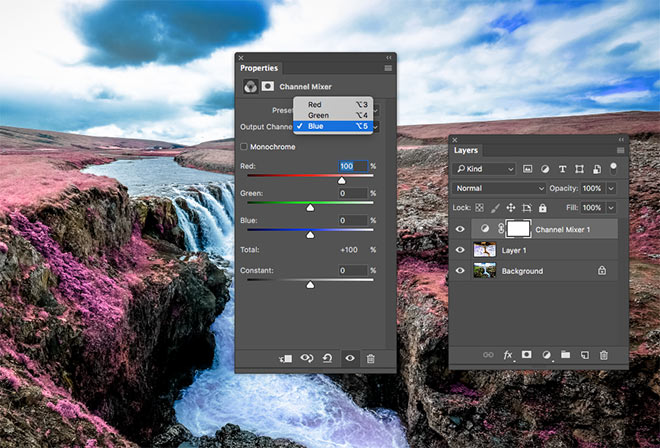Hide Layer 1 using its eye icon
This screenshot has width=660, height=448.
click(460, 250)
